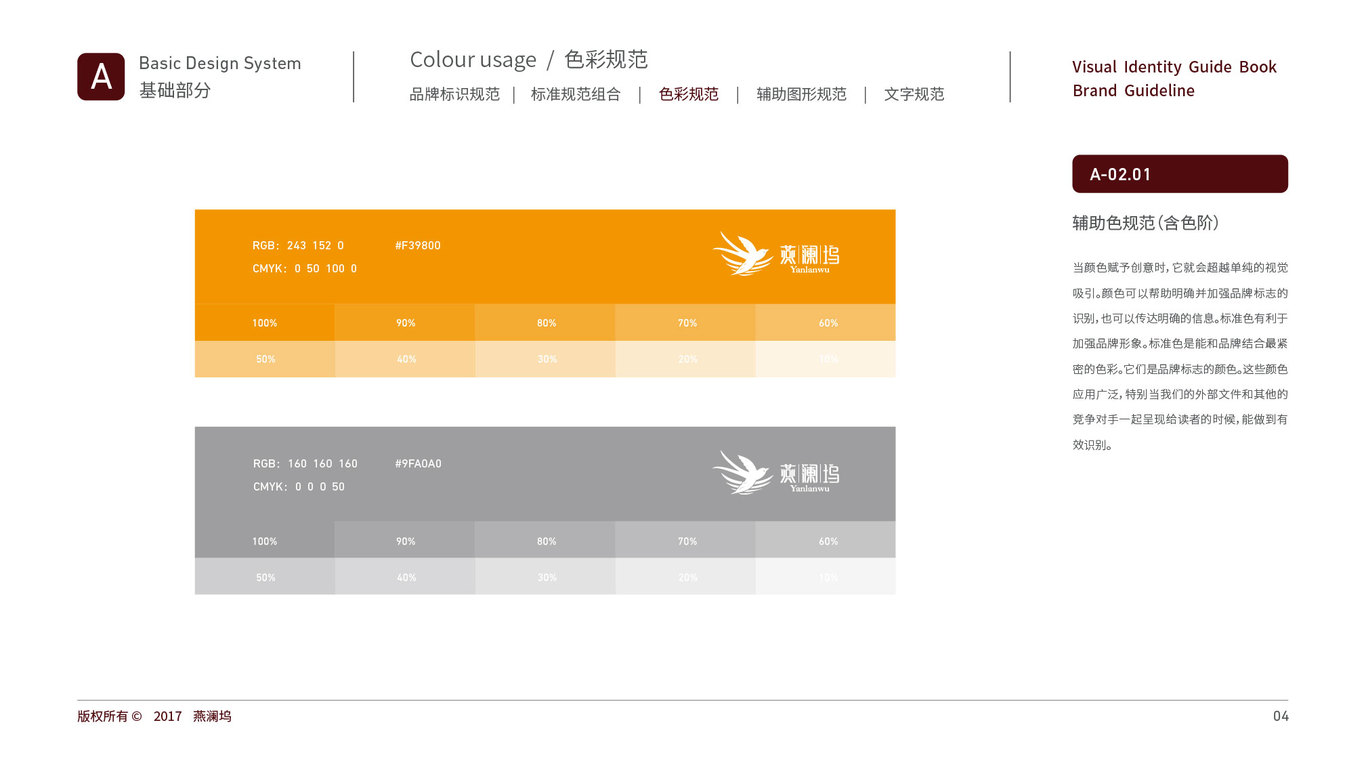Image resolution: width=1366 pixels, height=768 pixels.
Task: Select the orange 50% tint swatch
Action: tap(265, 359)
